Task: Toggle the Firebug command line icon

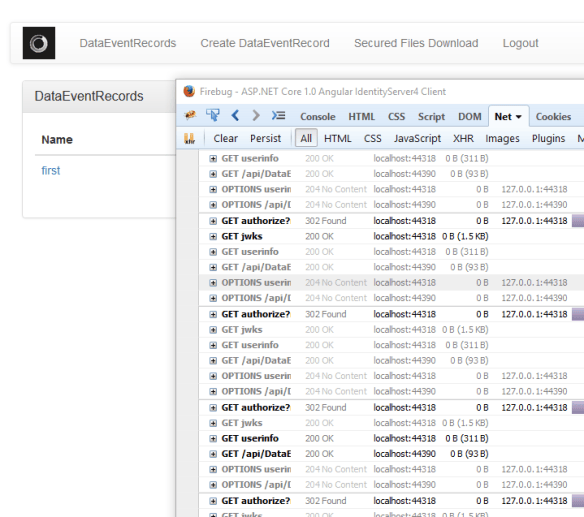Action: [x=278, y=115]
